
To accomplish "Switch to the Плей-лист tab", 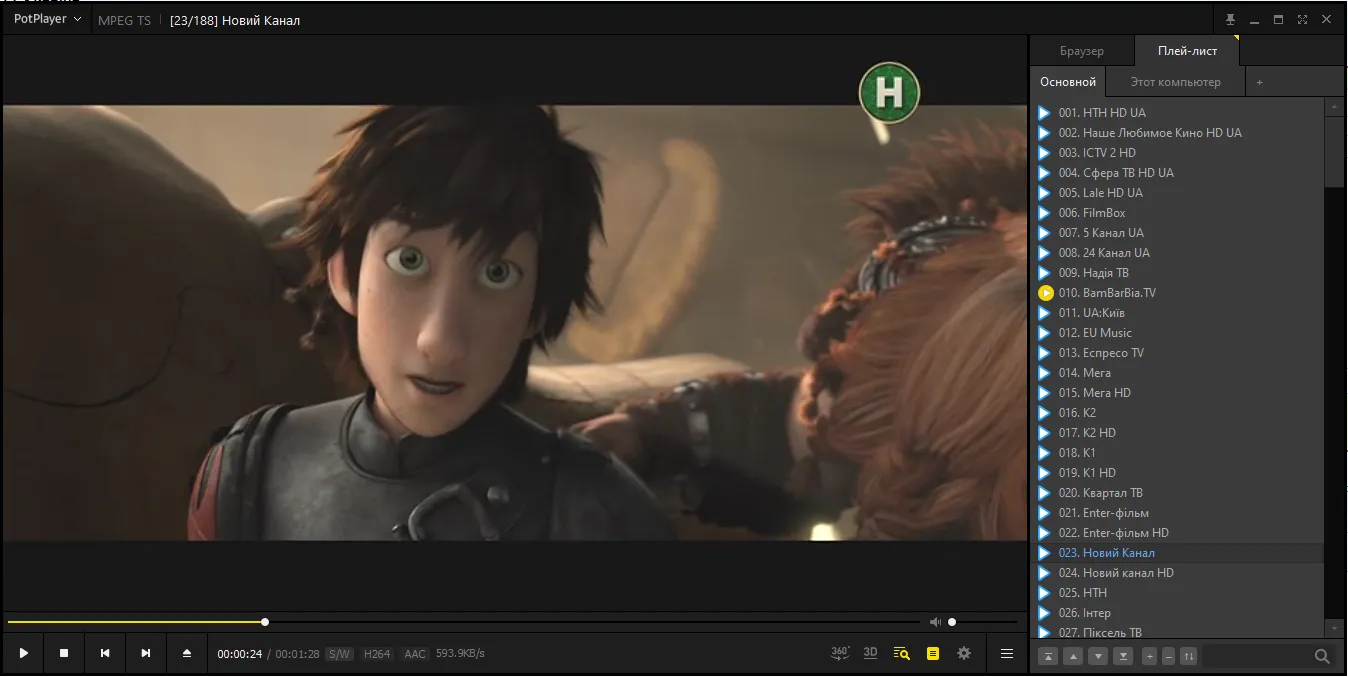I will pos(1187,51).
